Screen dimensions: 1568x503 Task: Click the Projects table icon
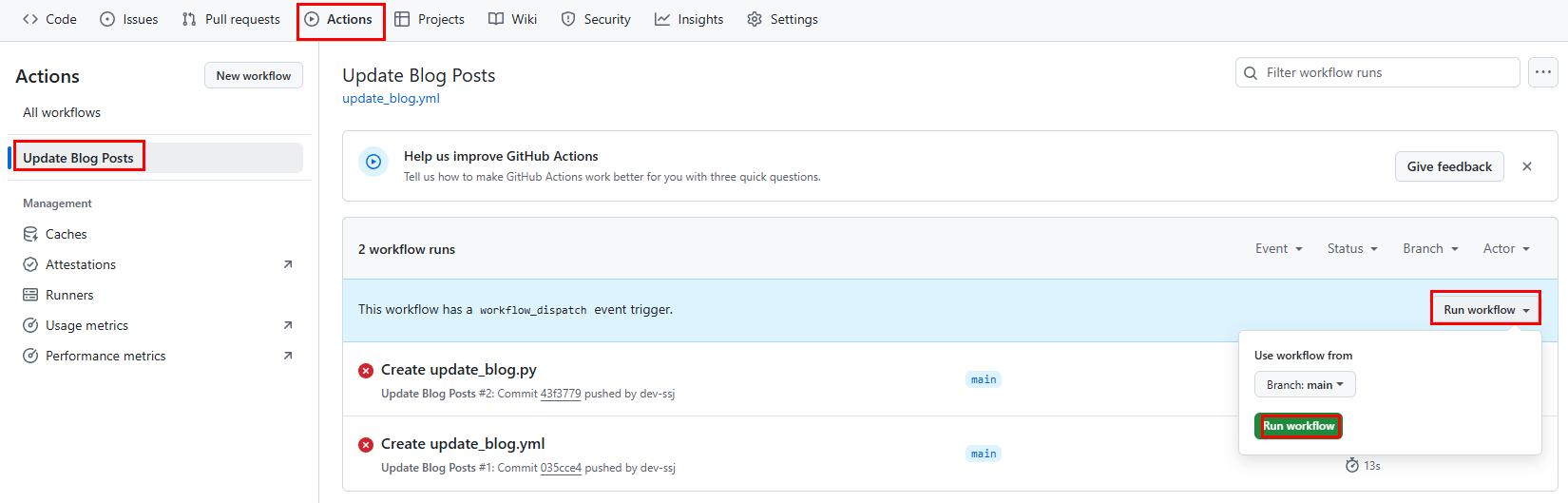coord(402,19)
